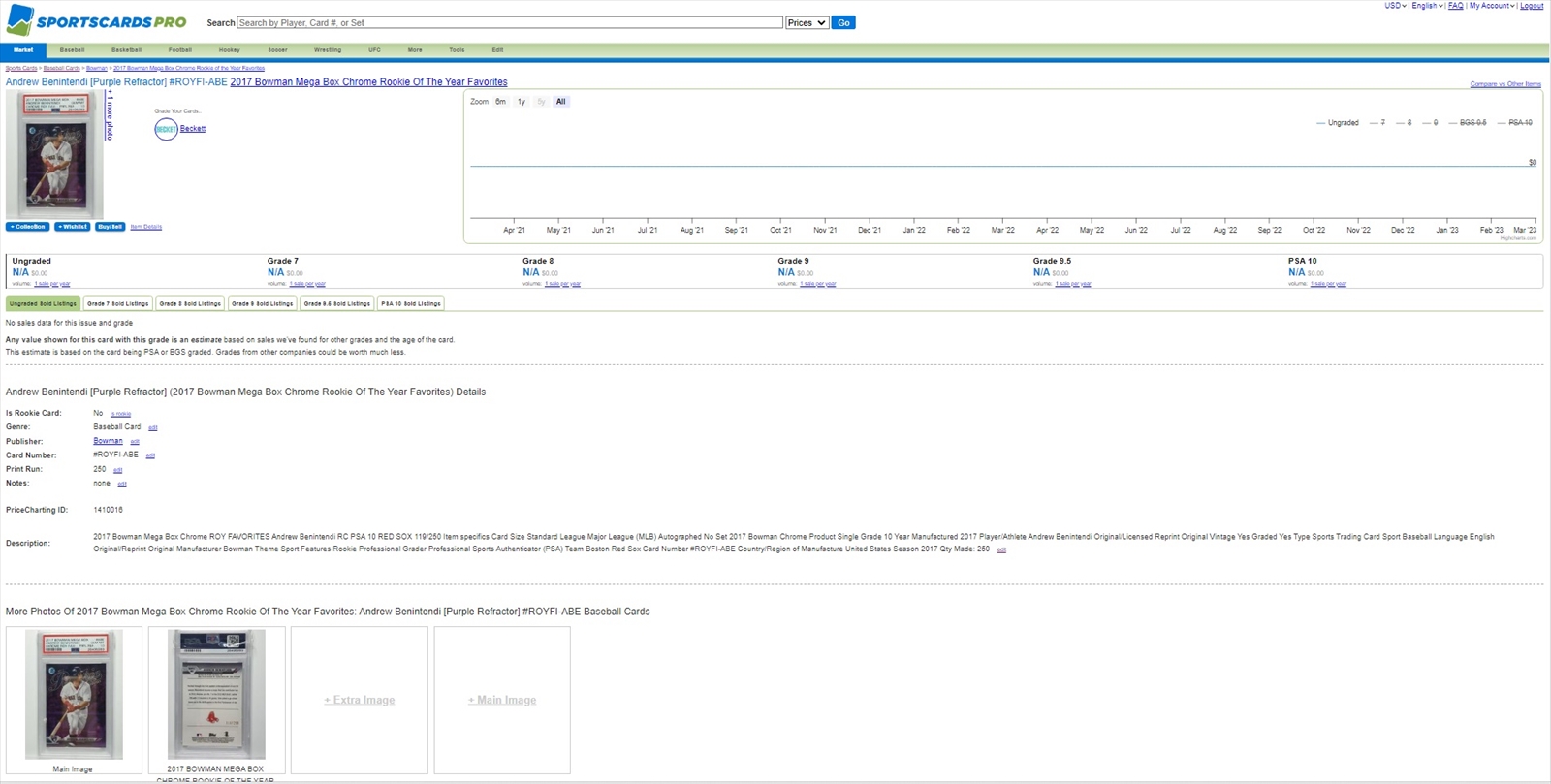Click the Go search button
Image resolution: width=1551 pixels, height=784 pixels.
(x=843, y=22)
